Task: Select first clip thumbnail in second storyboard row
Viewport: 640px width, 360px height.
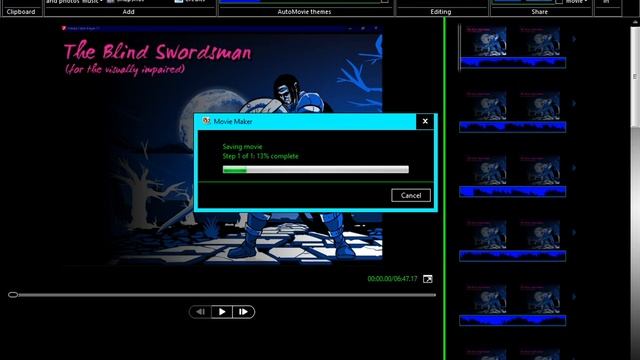Action: pos(486,106)
